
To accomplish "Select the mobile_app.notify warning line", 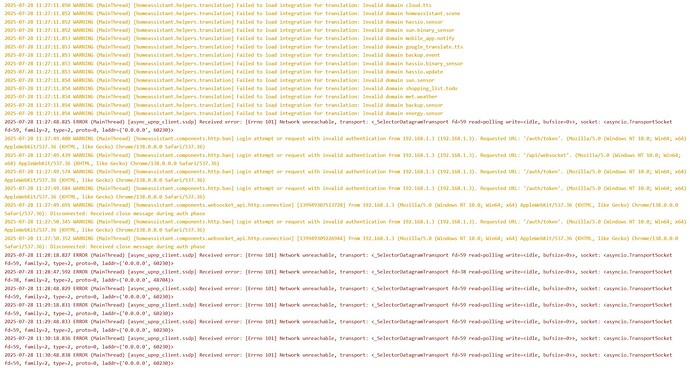I will (229, 39).
